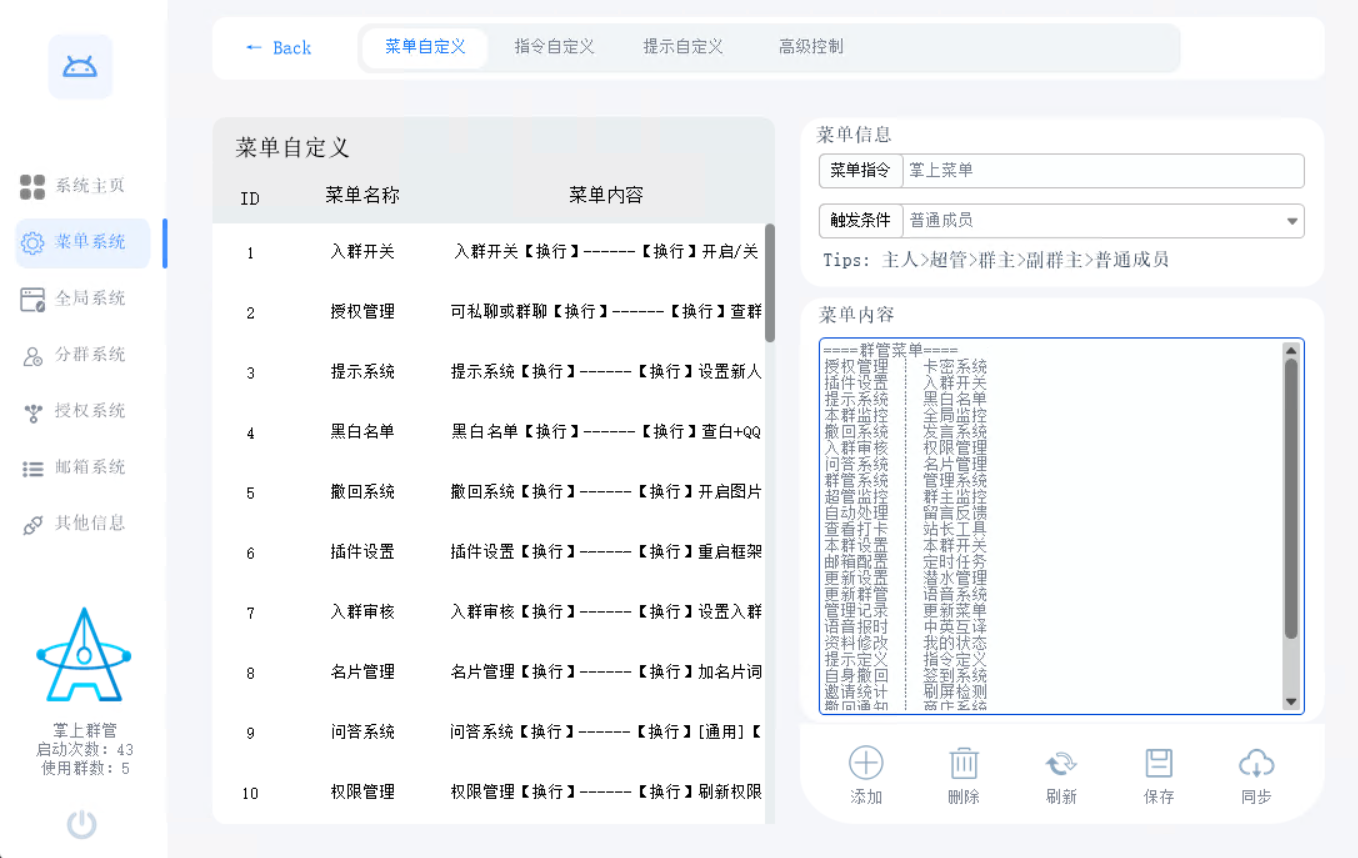The image size is (1358, 858).
Task: Select the 提示系统 row name
Action: (x=362, y=372)
